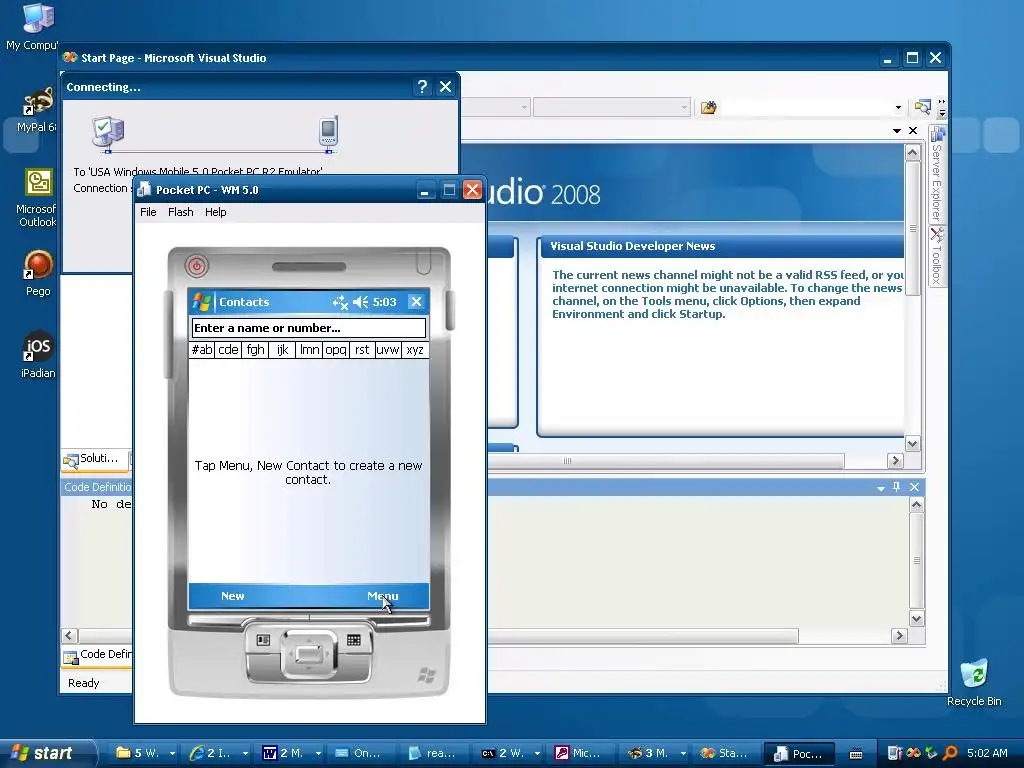Click the find window icon in Visual Studio toolbar
Screen dimensions: 1024x768
click(923, 106)
